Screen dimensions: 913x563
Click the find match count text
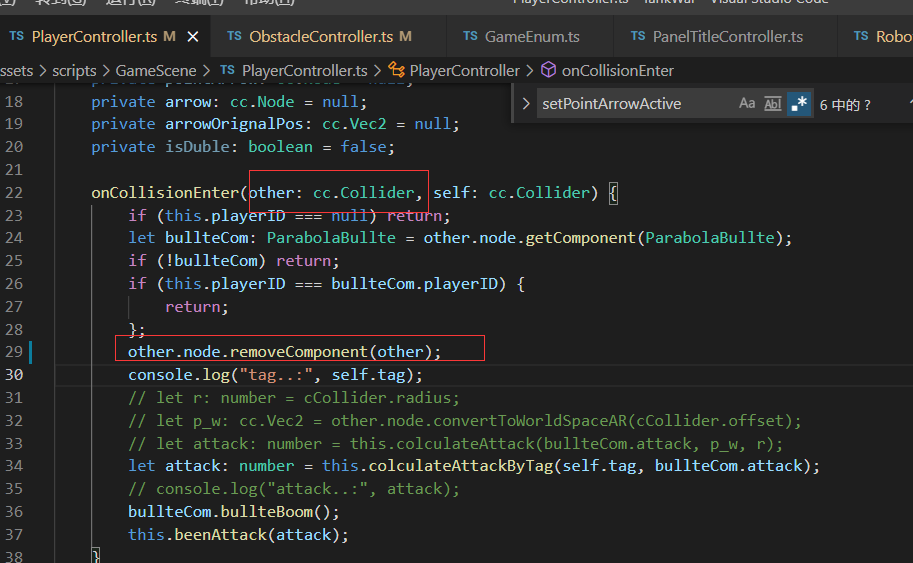tap(845, 105)
